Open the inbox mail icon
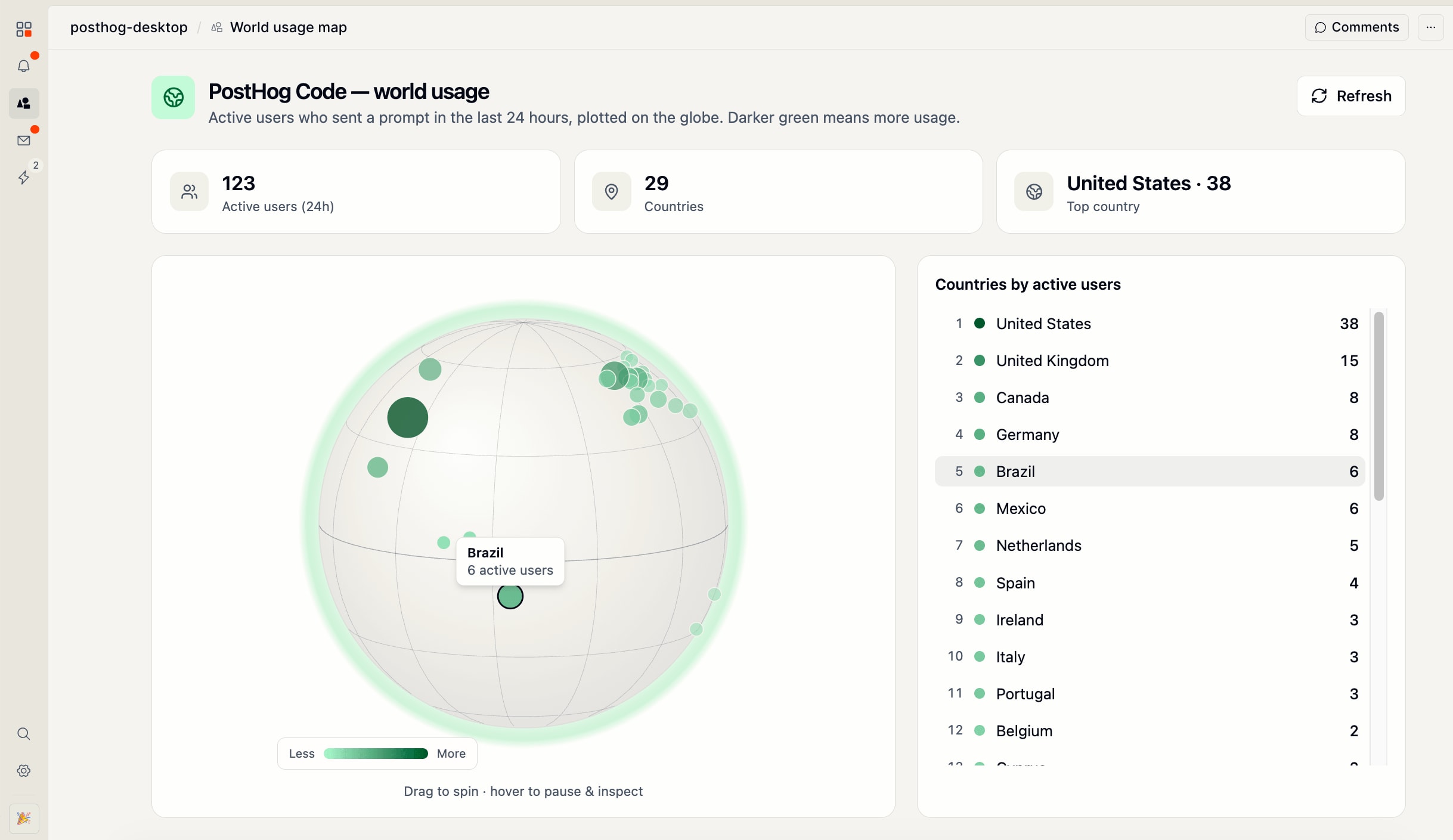Viewport: 1453px width, 840px height. [24, 140]
